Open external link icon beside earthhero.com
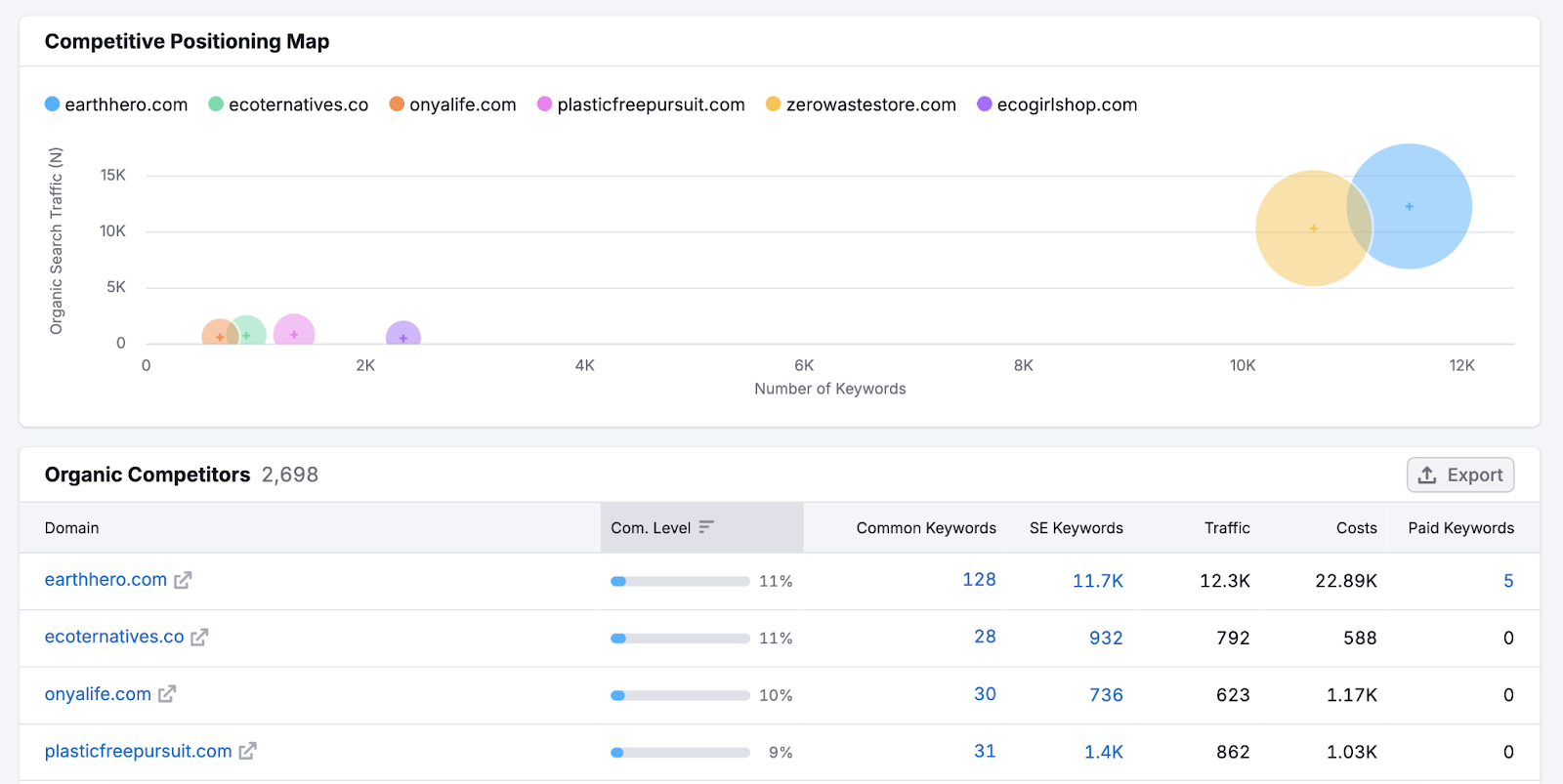This screenshot has height=784, width=1563. pyautogui.click(x=183, y=580)
